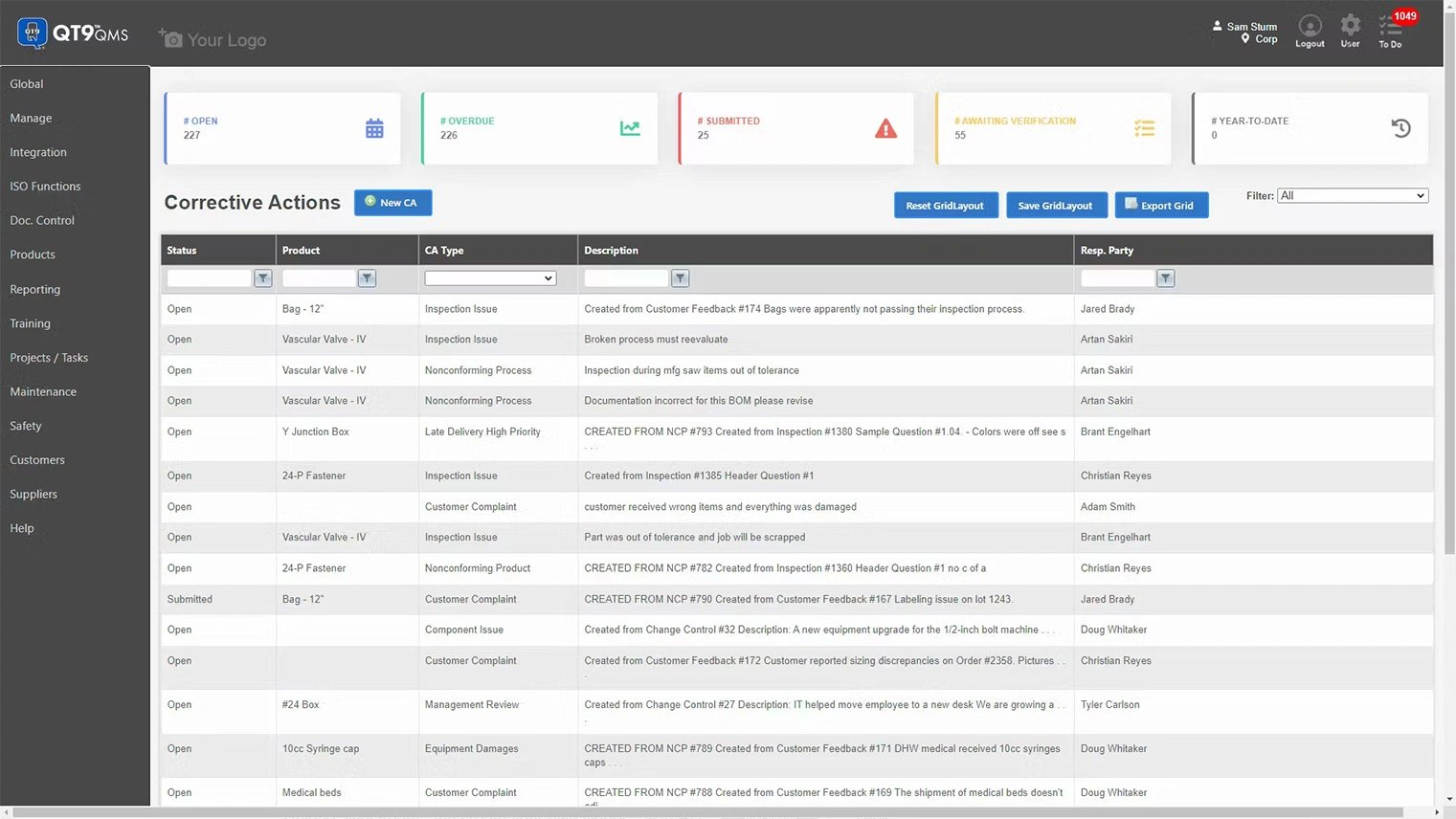The height and width of the screenshot is (819, 1456).
Task: Click Save GridLayout button
Action: pos(1056,206)
